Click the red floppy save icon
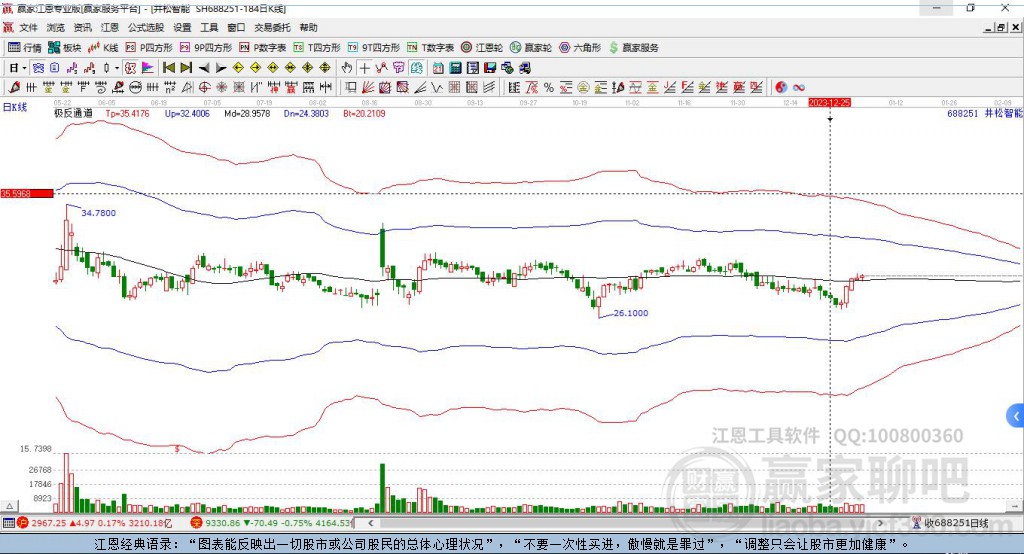The image size is (1024, 554). click(490, 68)
